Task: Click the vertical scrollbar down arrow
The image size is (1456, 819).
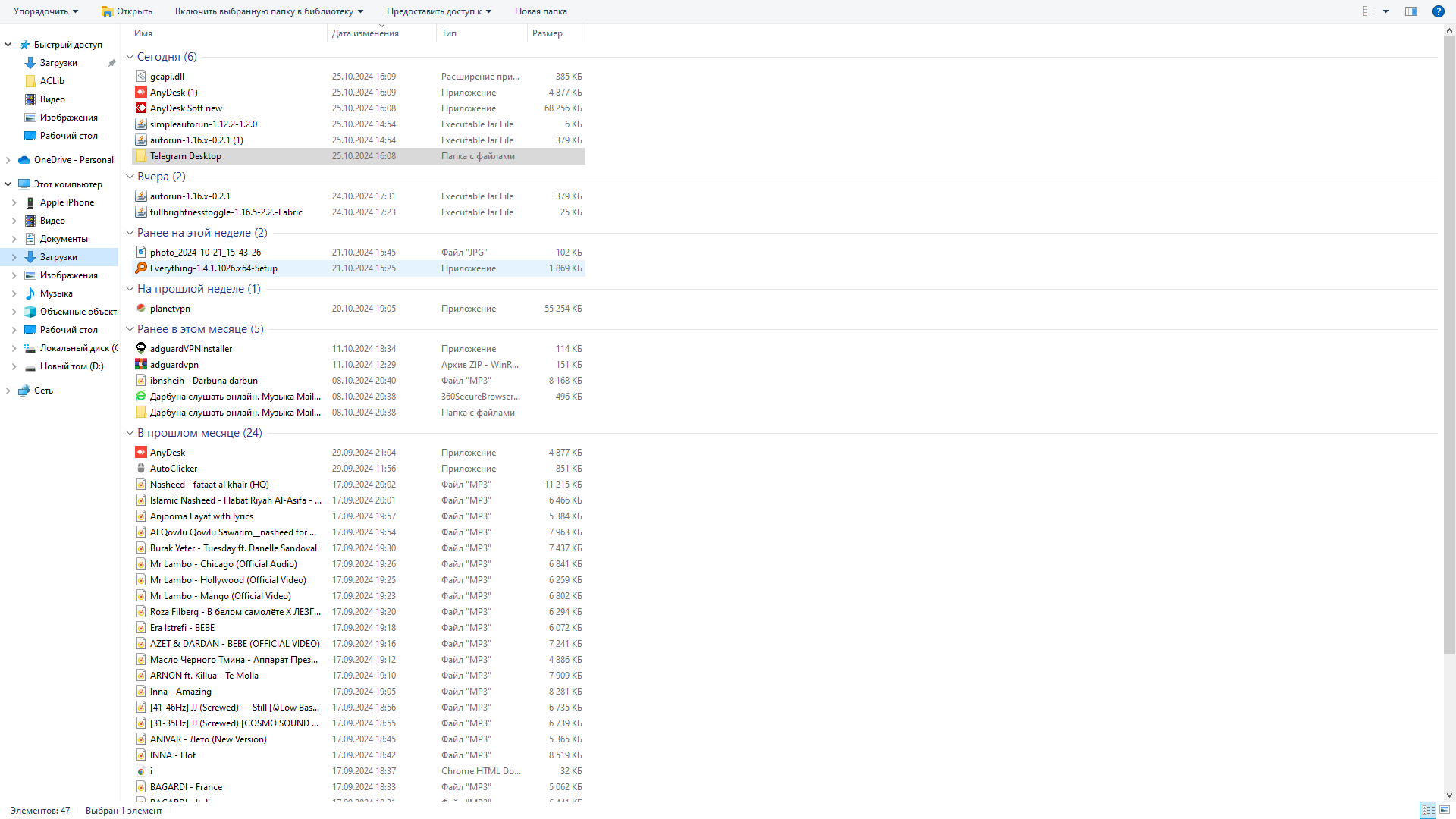Action: pyautogui.click(x=1449, y=795)
